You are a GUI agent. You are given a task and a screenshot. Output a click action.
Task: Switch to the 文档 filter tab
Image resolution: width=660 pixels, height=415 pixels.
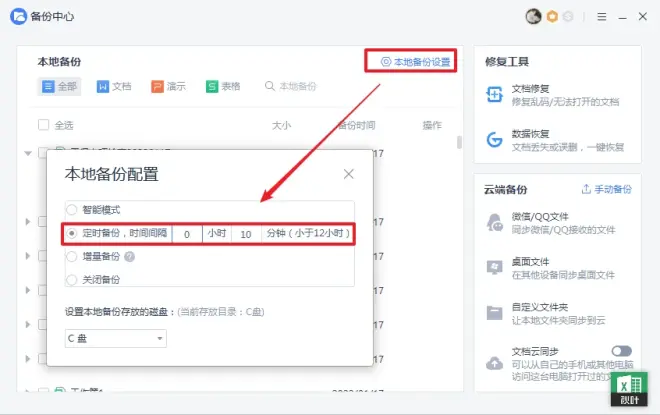(114, 86)
